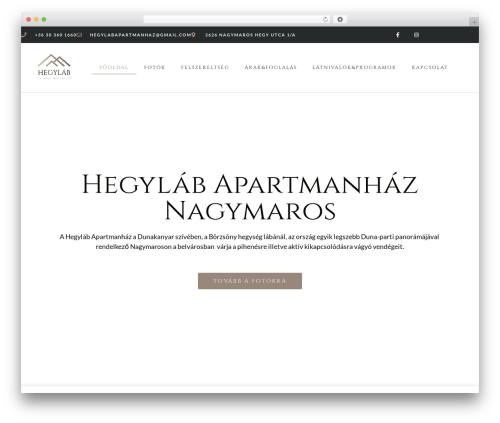Click the browser reload icon
This screenshot has width=500, height=423.
[x=325, y=20]
